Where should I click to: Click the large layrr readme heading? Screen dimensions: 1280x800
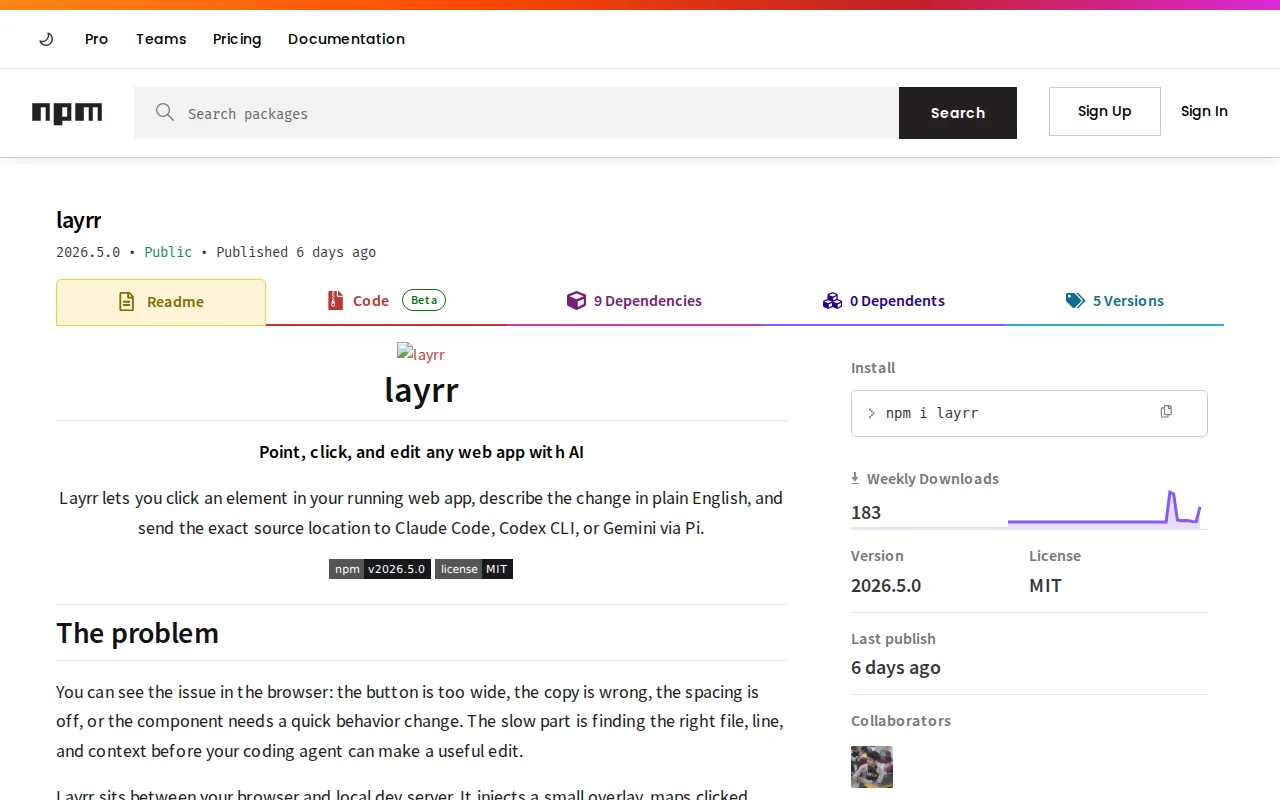[421, 389]
